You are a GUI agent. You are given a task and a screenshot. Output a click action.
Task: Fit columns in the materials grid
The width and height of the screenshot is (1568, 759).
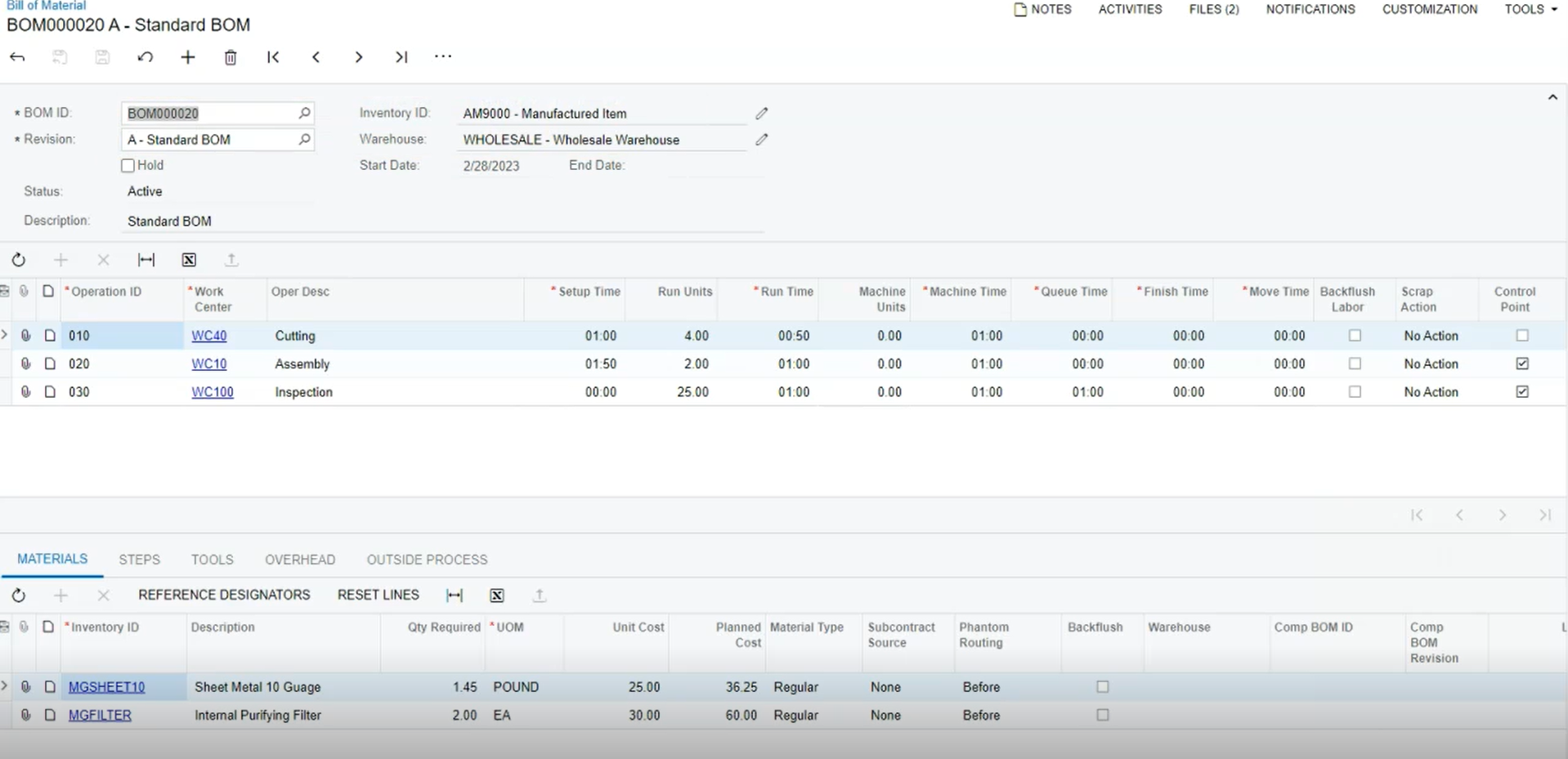pyautogui.click(x=455, y=596)
